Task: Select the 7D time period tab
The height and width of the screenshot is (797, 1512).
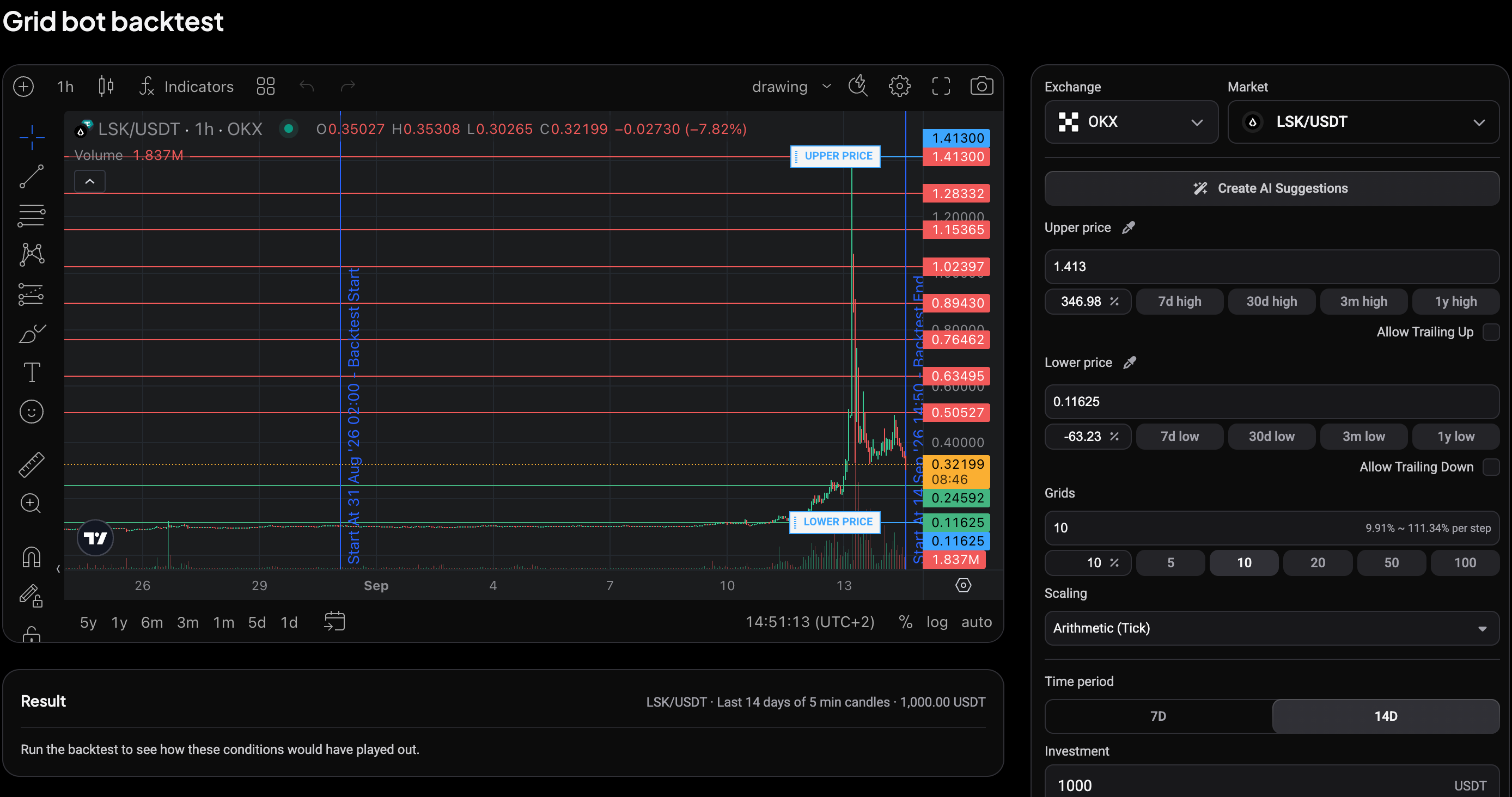Action: (1158, 716)
